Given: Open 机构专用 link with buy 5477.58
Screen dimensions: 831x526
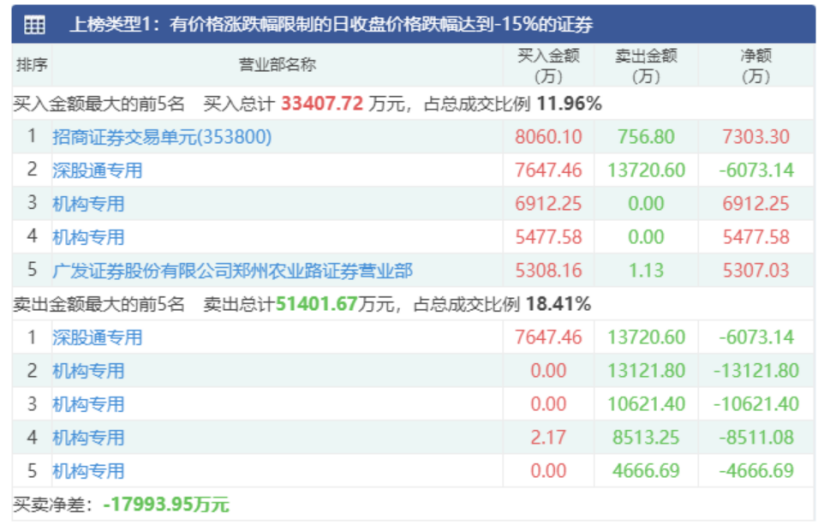Looking at the screenshot, I should [x=88, y=237].
